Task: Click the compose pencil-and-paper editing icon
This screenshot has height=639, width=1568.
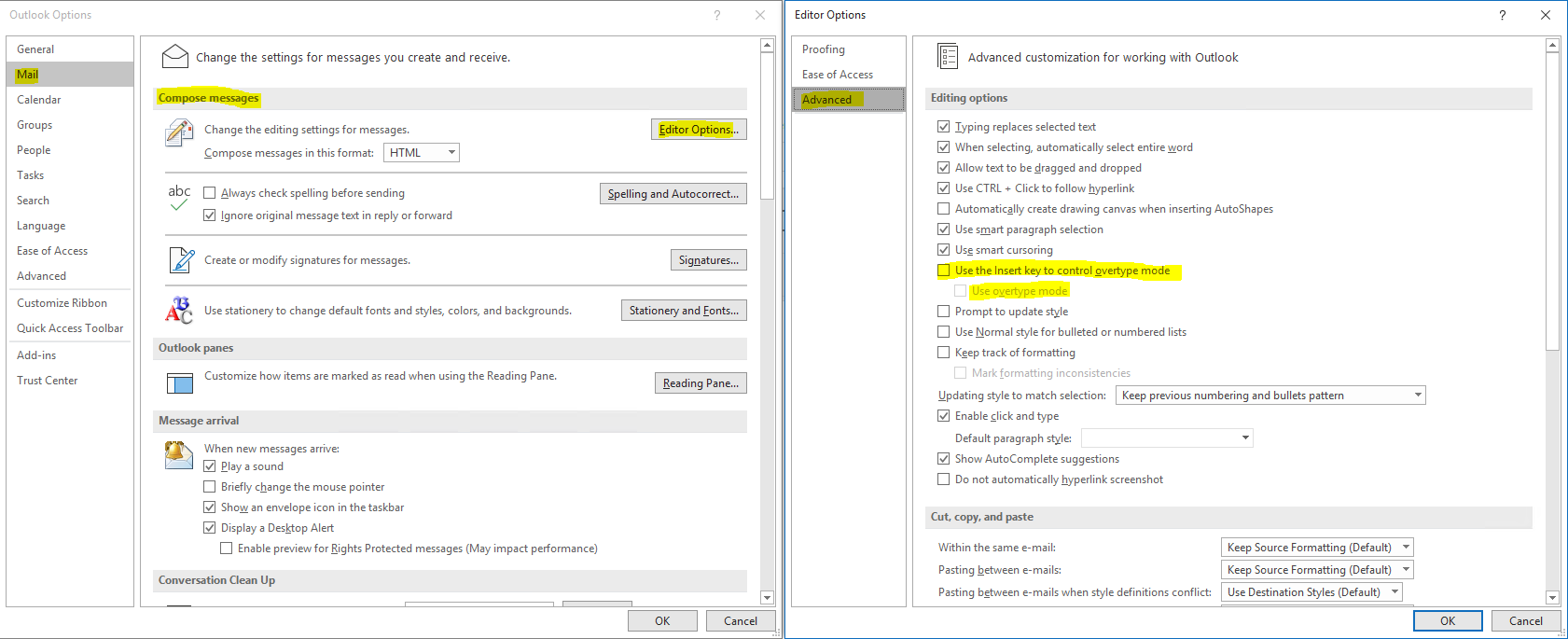Action: (x=179, y=133)
